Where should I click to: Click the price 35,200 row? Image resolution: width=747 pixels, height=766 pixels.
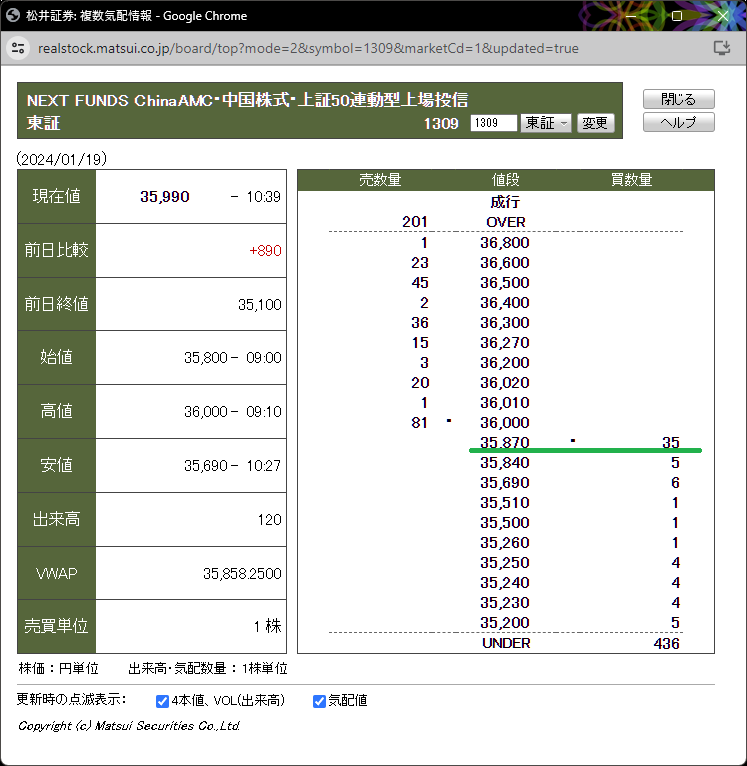tap(505, 623)
